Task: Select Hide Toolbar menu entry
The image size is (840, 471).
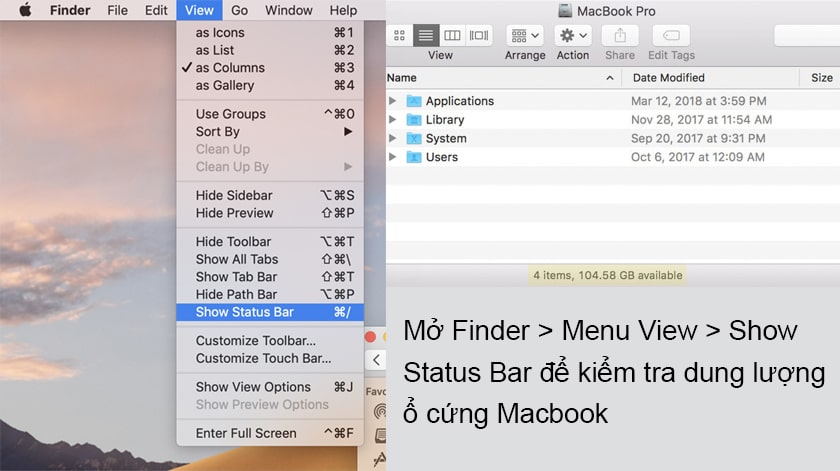Action: tap(270, 241)
